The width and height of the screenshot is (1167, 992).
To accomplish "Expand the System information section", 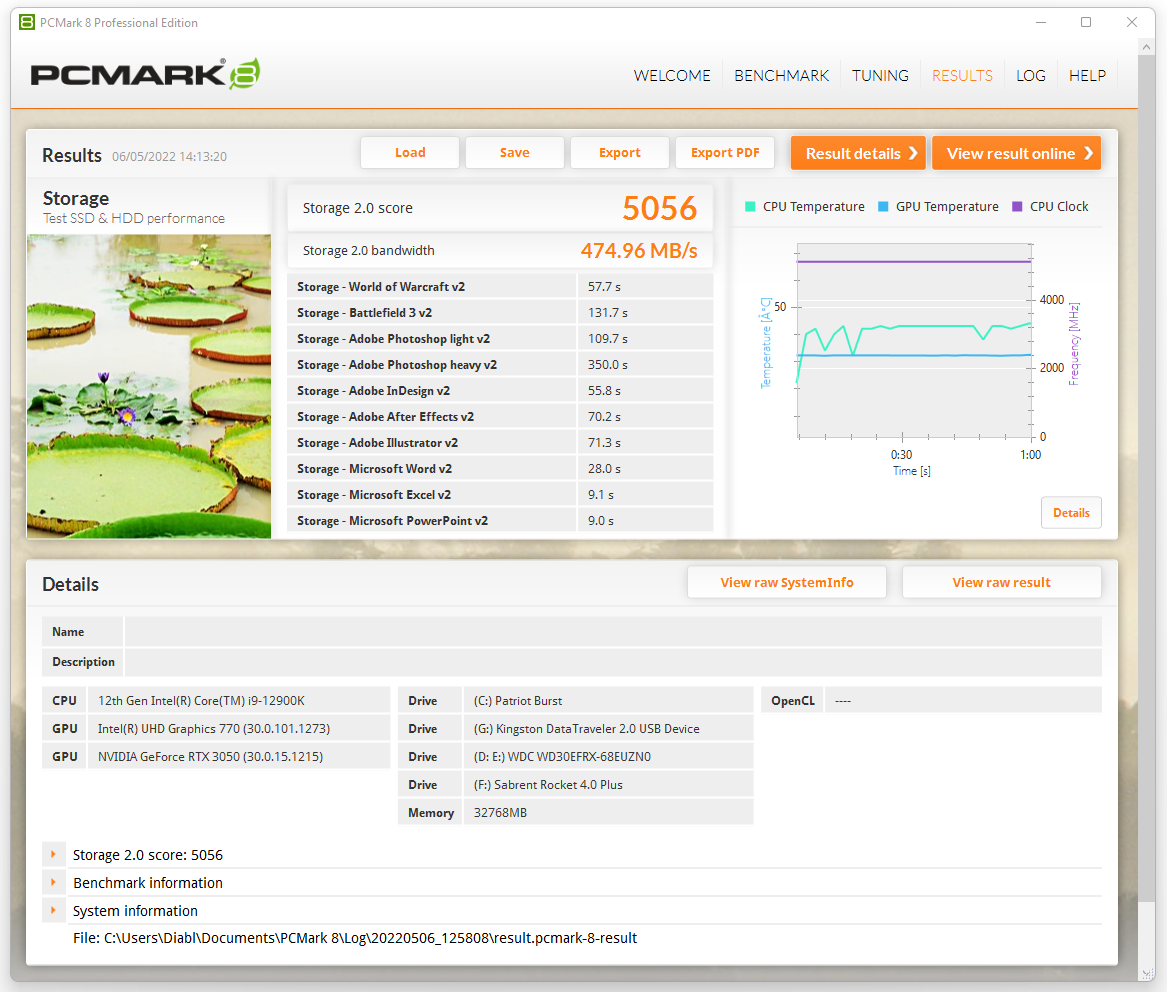I will 54,910.
